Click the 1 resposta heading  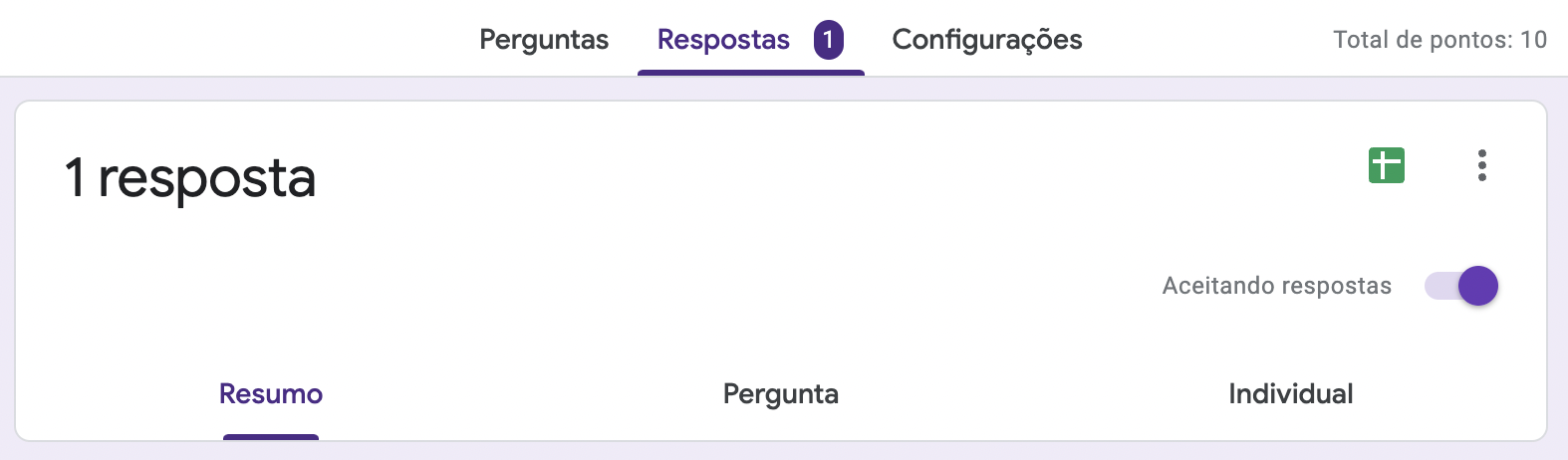pos(190,178)
